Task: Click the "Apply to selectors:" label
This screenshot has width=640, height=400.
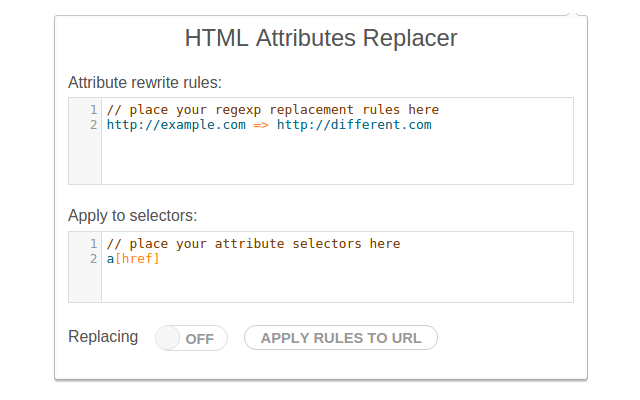Action: [x=132, y=215]
